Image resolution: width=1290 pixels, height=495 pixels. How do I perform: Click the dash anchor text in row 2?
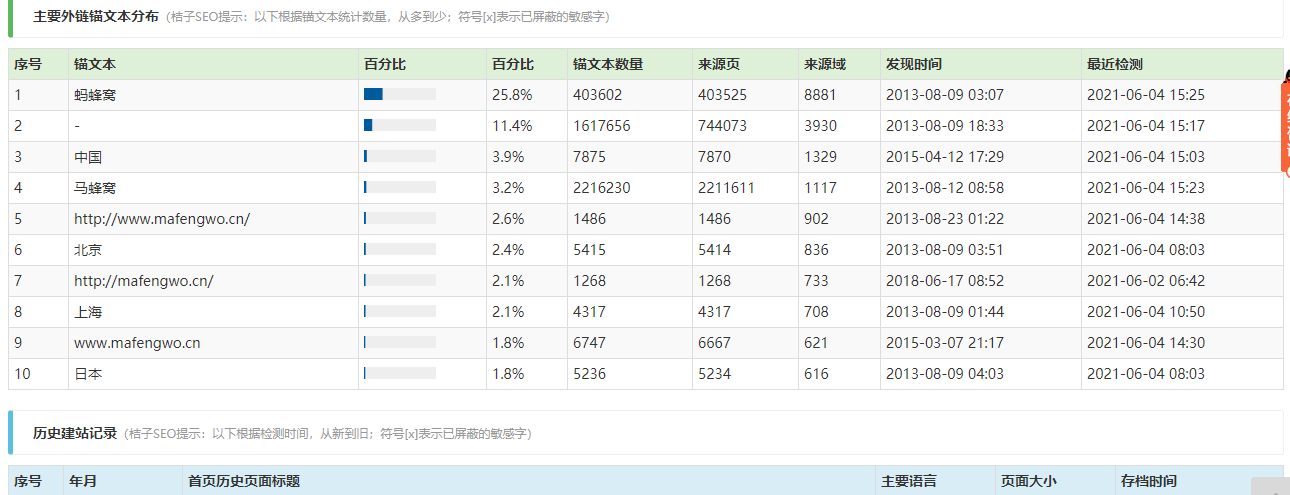pyautogui.click(x=77, y=126)
